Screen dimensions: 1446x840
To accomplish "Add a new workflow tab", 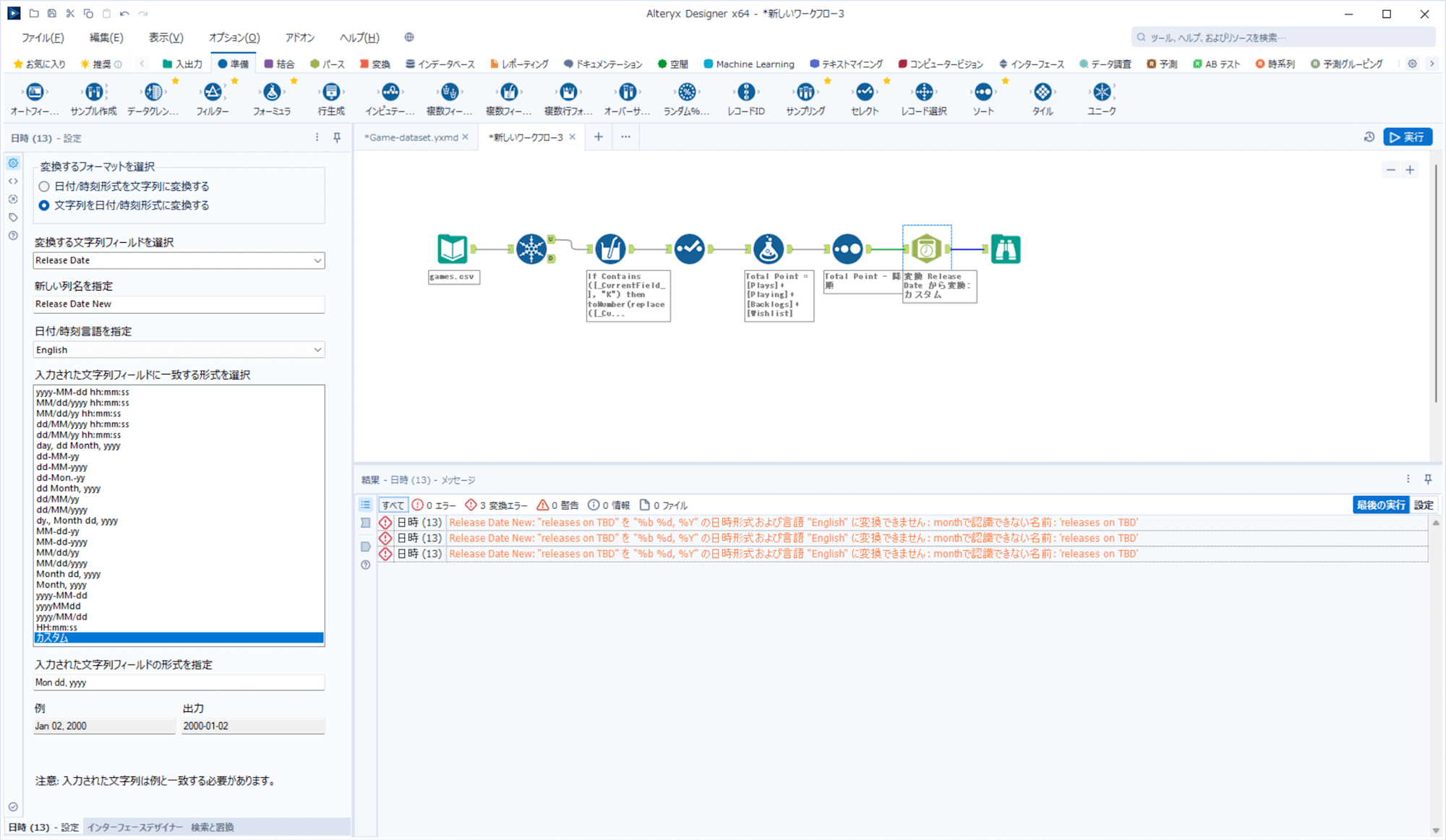I will 598,137.
